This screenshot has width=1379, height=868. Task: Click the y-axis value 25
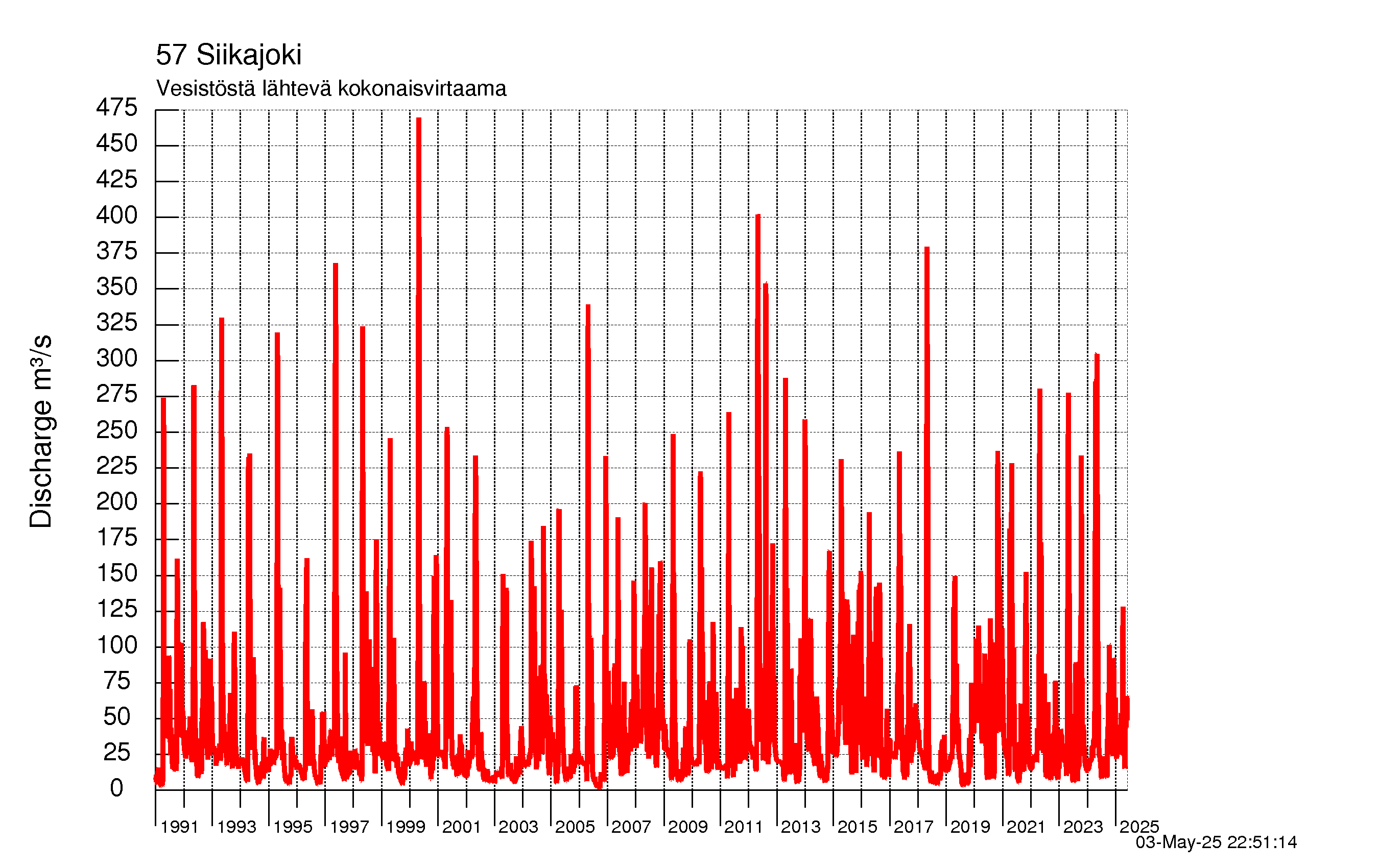[117, 752]
